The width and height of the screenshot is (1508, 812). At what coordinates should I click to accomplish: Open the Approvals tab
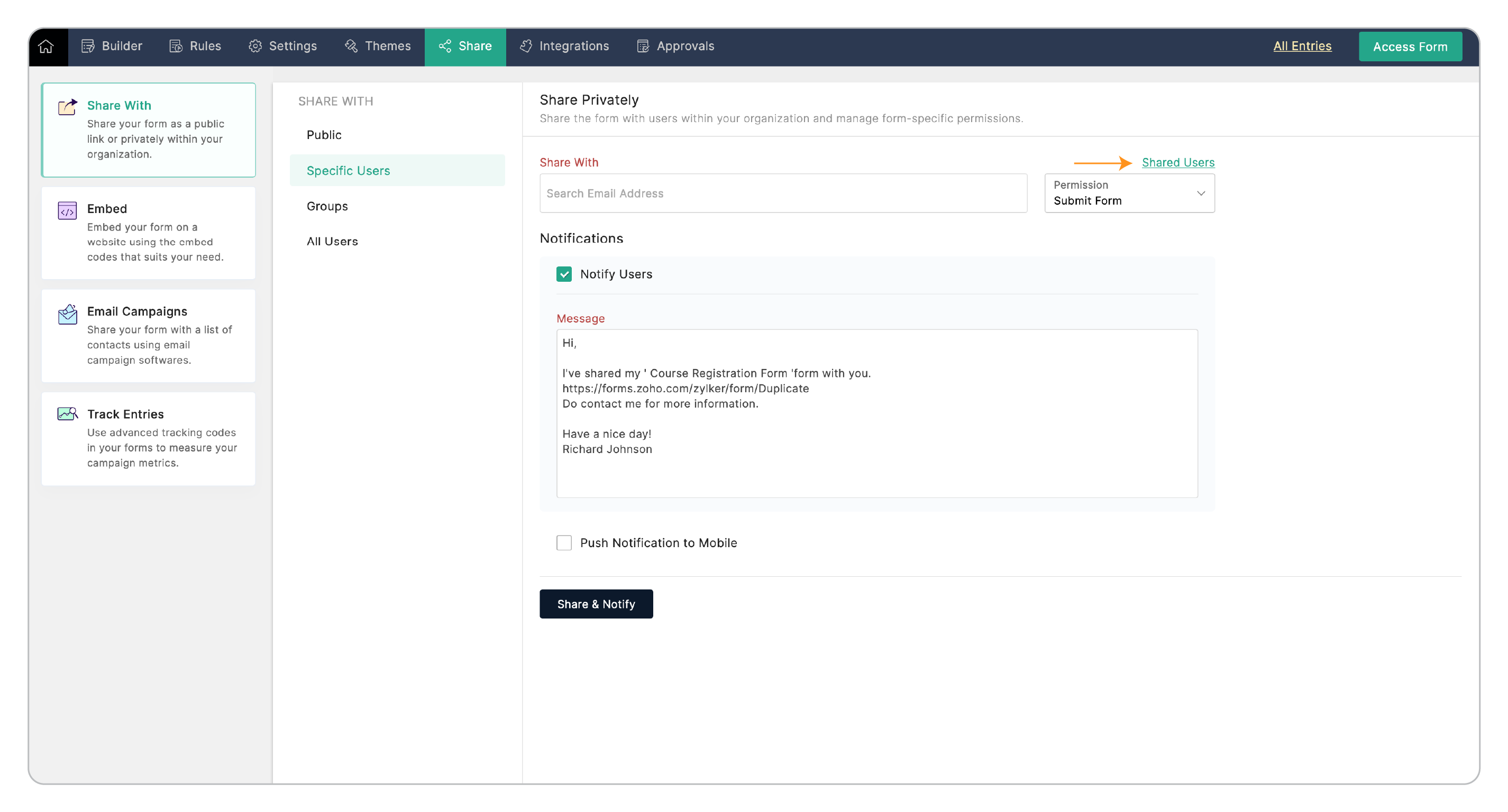(x=675, y=46)
